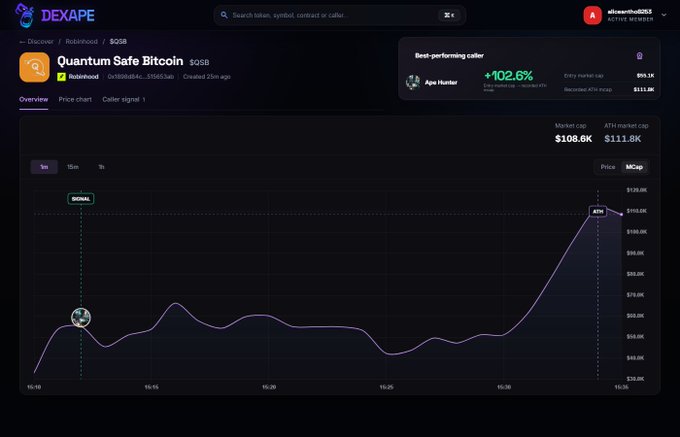
Task: Click the DEXAPE ape logo icon
Action: click(x=25, y=15)
